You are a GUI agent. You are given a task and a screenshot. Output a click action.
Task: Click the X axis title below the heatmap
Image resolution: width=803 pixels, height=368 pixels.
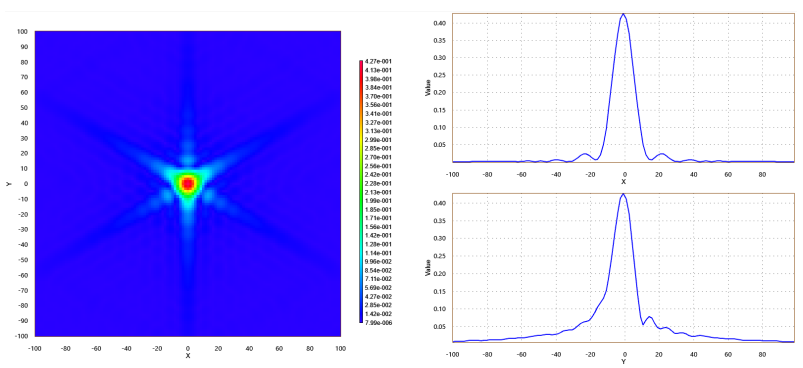coord(188,356)
